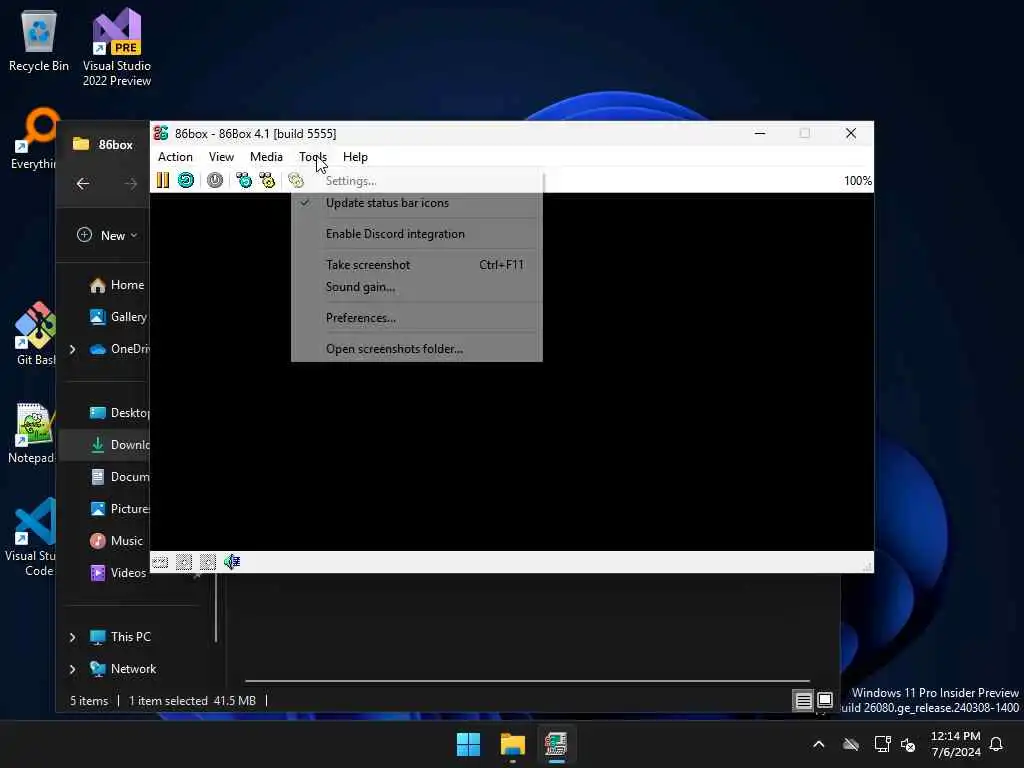Click Explorer horizontal scrollbar

point(528,681)
